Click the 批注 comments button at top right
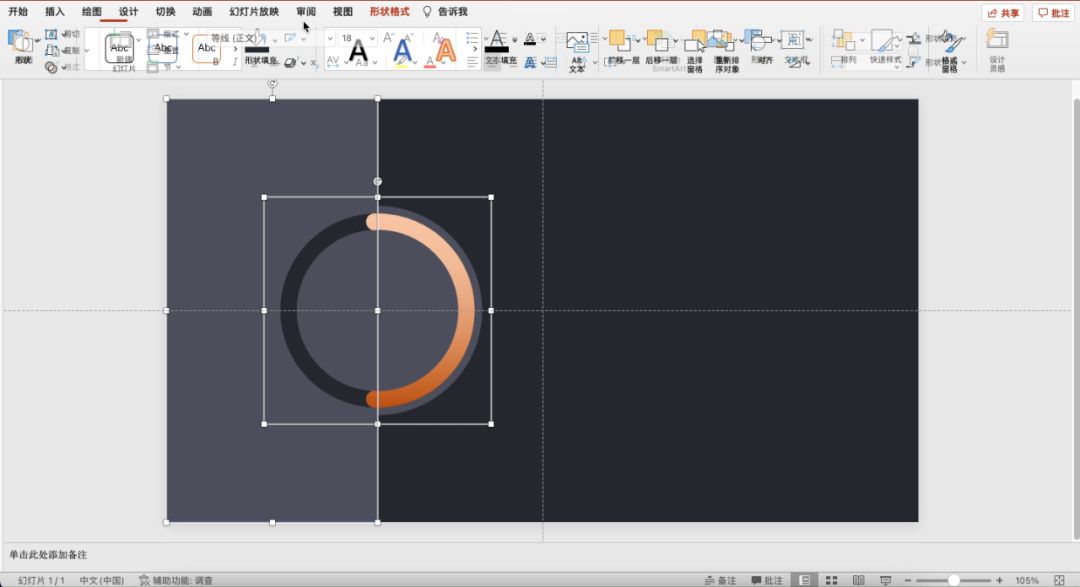The height and width of the screenshot is (587, 1080). pos(1054,13)
